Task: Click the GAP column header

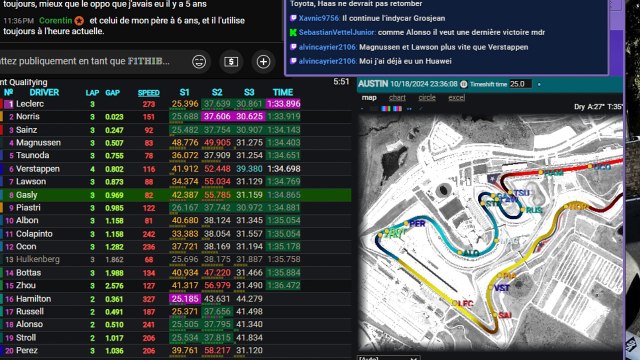Action: [113, 93]
